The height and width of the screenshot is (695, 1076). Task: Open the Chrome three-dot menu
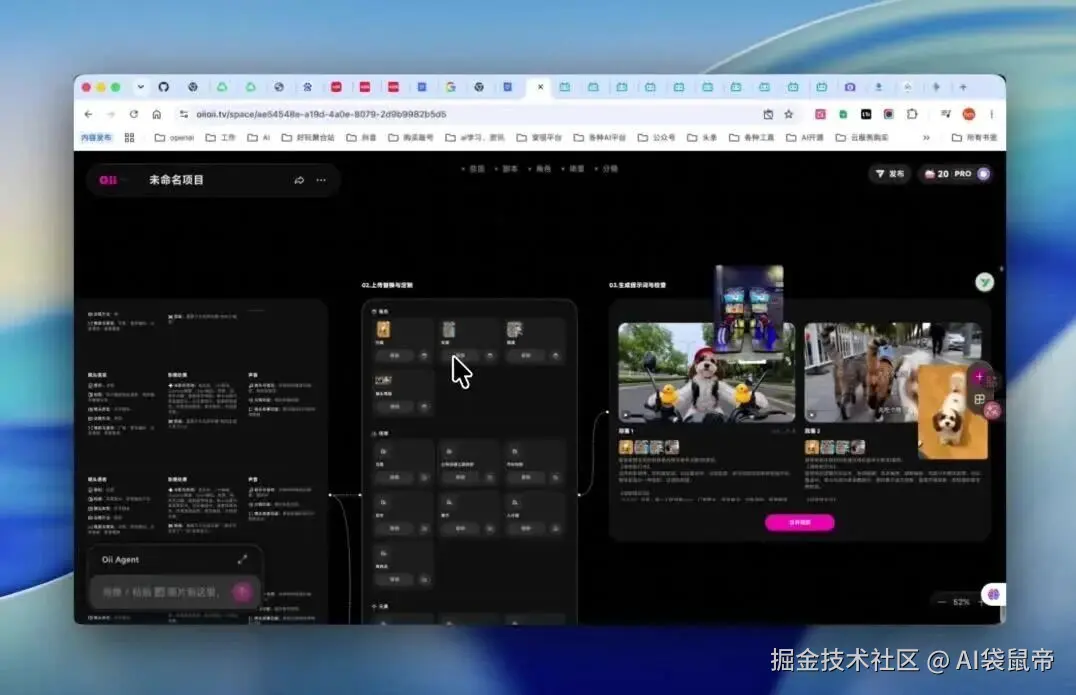point(991,114)
